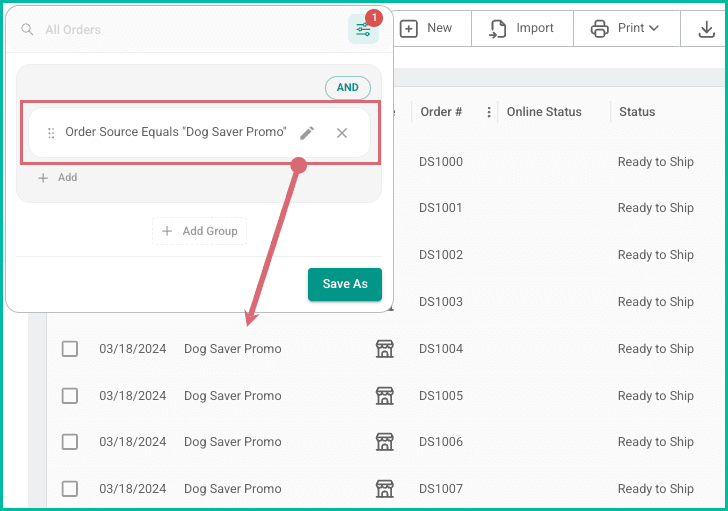This screenshot has height=511, width=728.
Task: Click the store icon for order DS1004
Action: point(384,349)
